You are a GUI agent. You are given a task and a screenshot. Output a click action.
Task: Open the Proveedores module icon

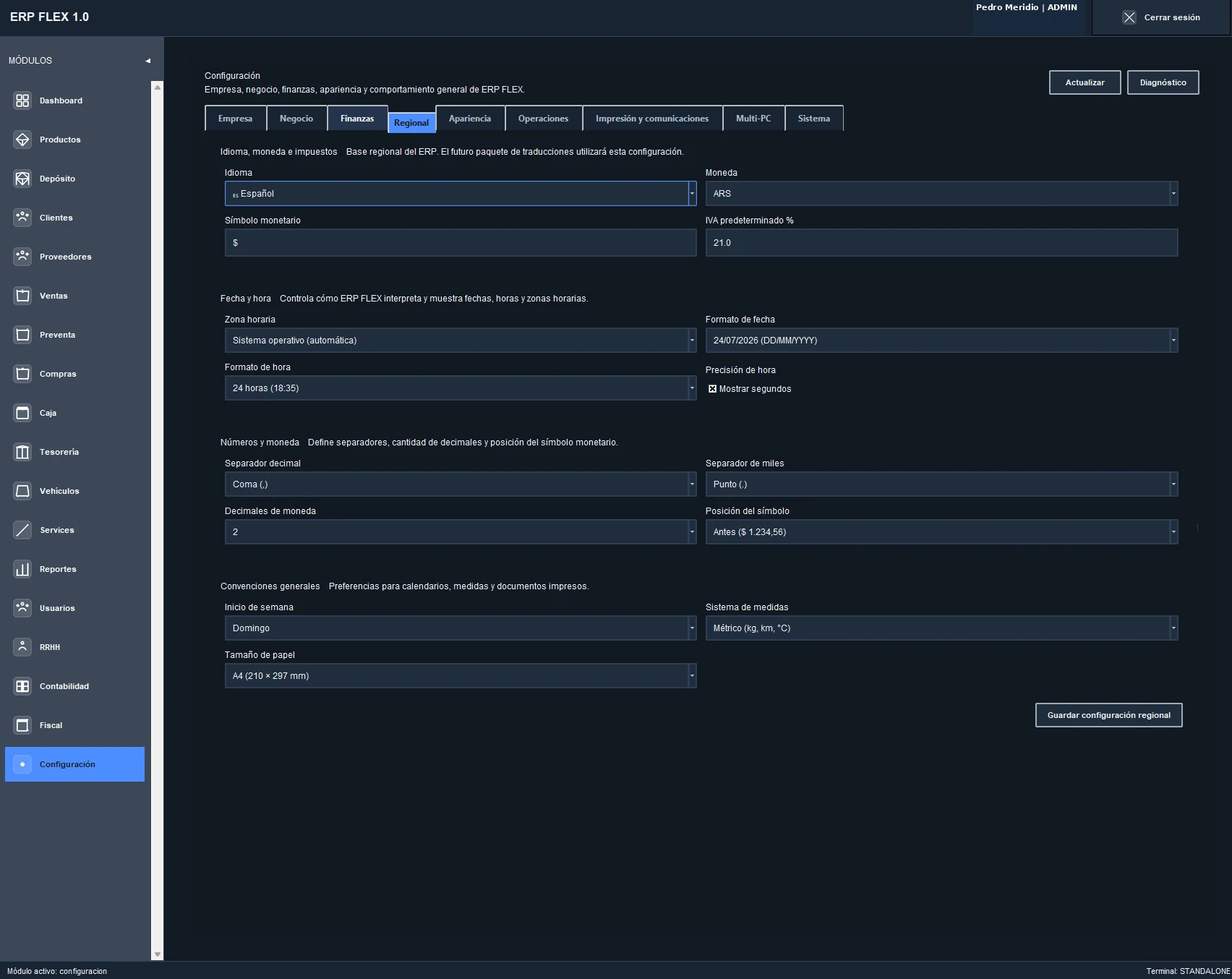22,257
